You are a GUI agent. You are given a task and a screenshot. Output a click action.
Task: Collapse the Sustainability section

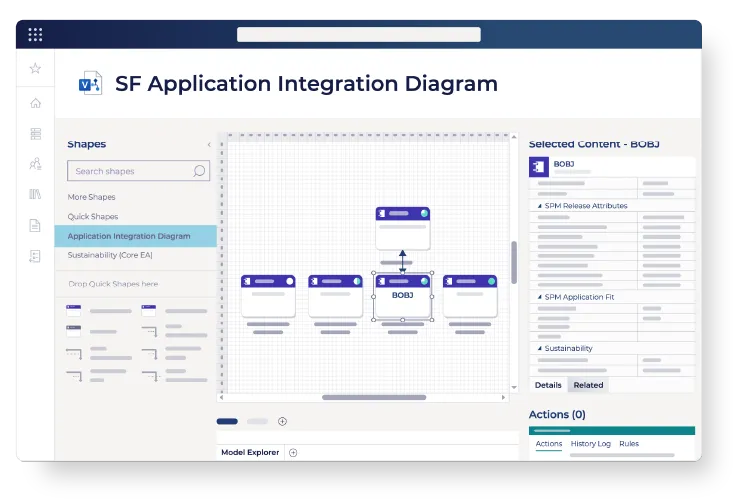tap(539, 349)
